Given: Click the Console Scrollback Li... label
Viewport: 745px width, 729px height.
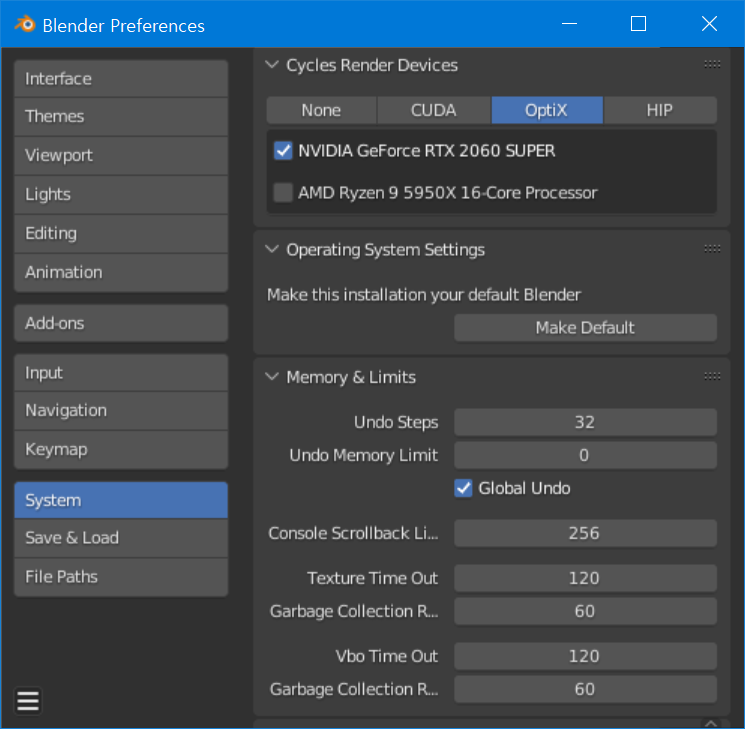Looking at the screenshot, I should click(x=353, y=533).
